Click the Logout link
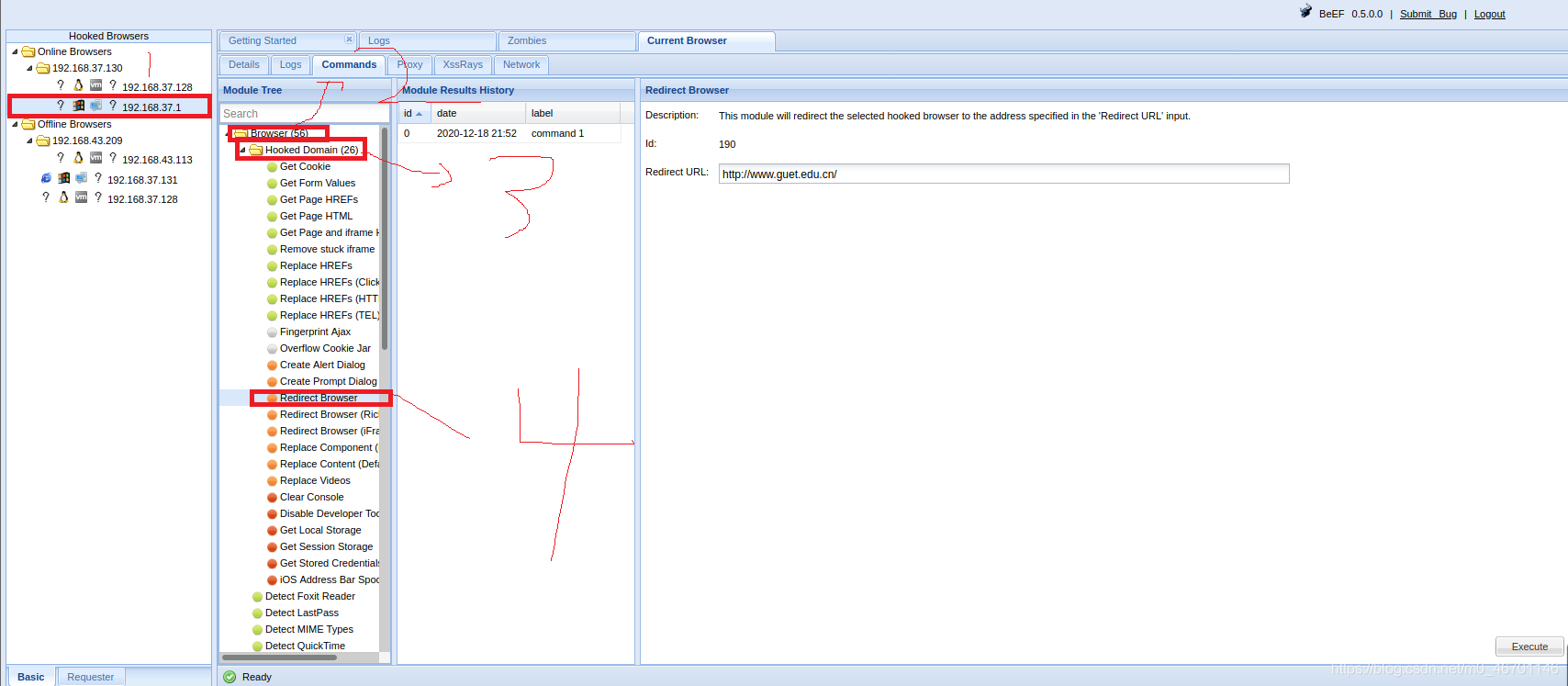 (1489, 14)
